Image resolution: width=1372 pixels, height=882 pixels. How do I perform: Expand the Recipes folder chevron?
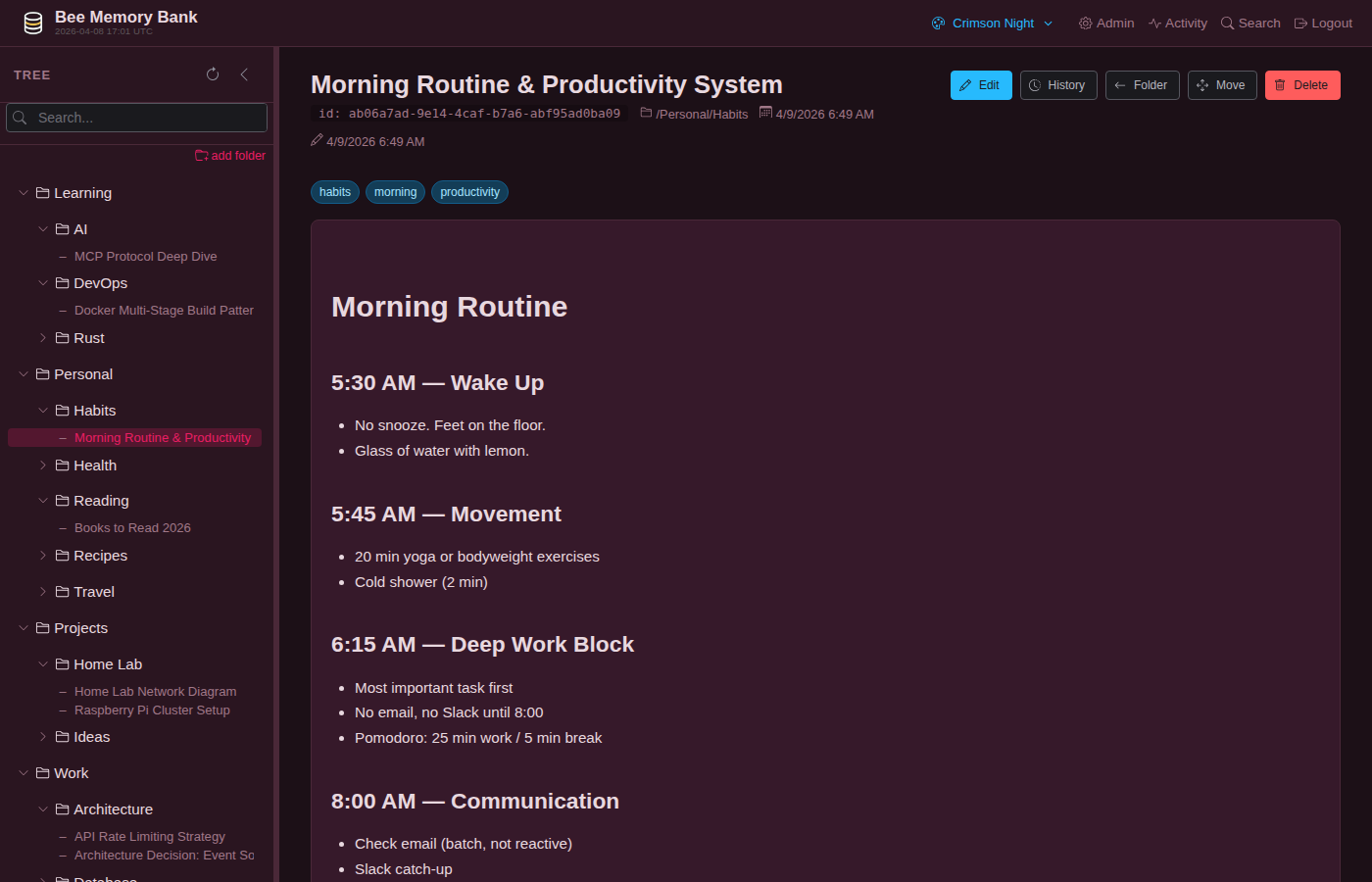43,556
